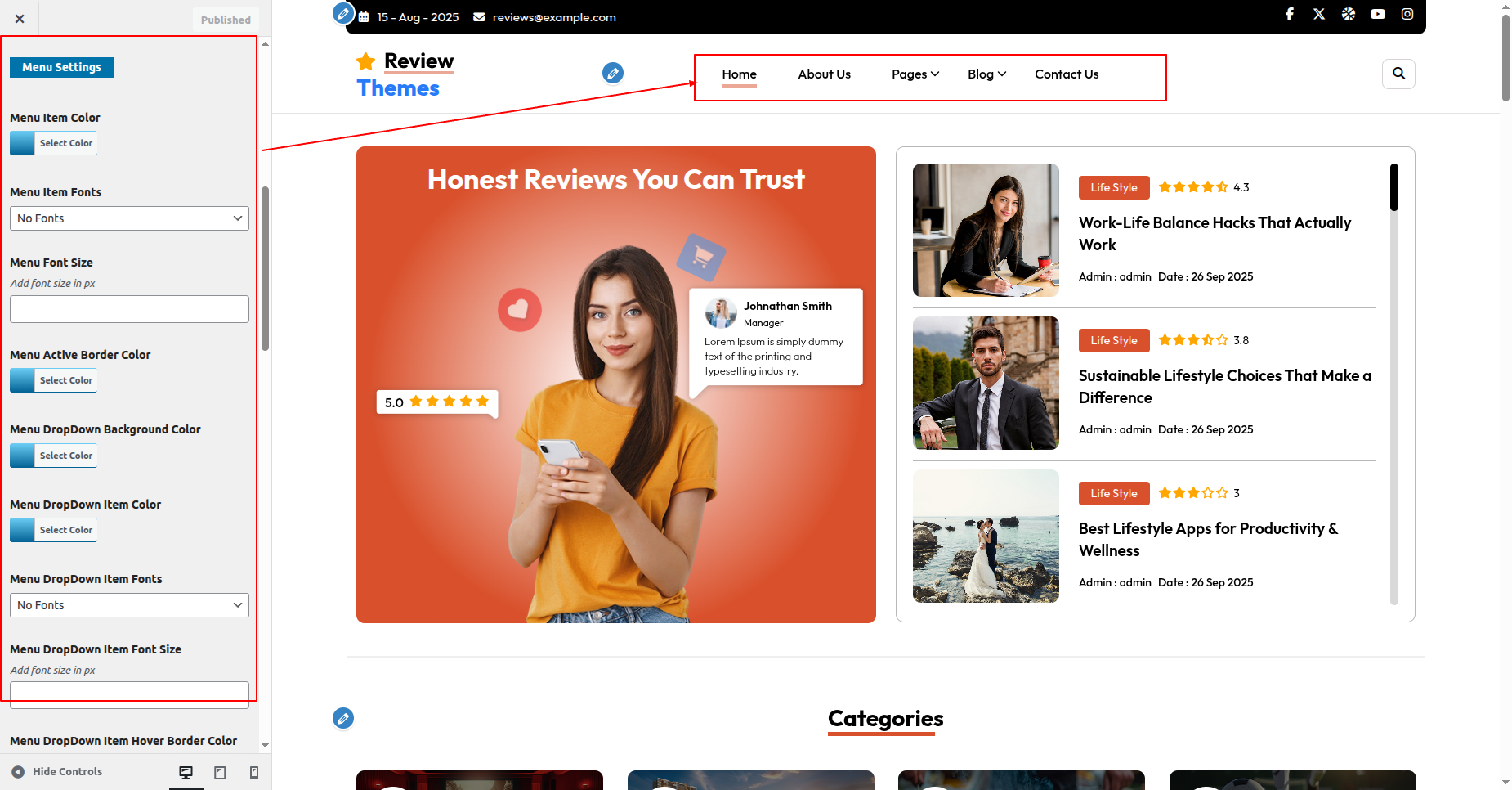Go to Contact Us menu item
Image resolution: width=1512 pixels, height=790 pixels.
1066,74
